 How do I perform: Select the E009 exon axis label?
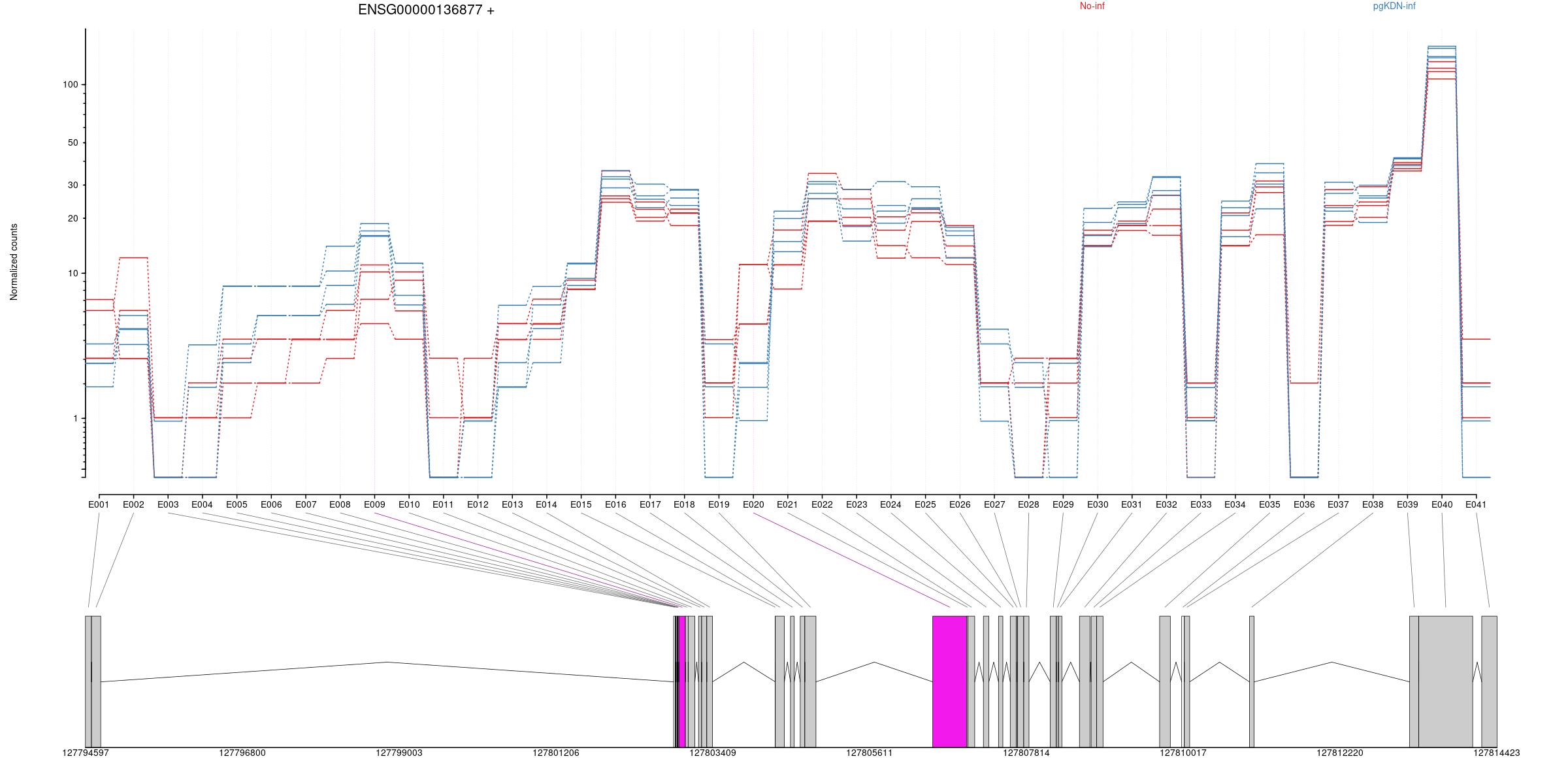point(374,505)
